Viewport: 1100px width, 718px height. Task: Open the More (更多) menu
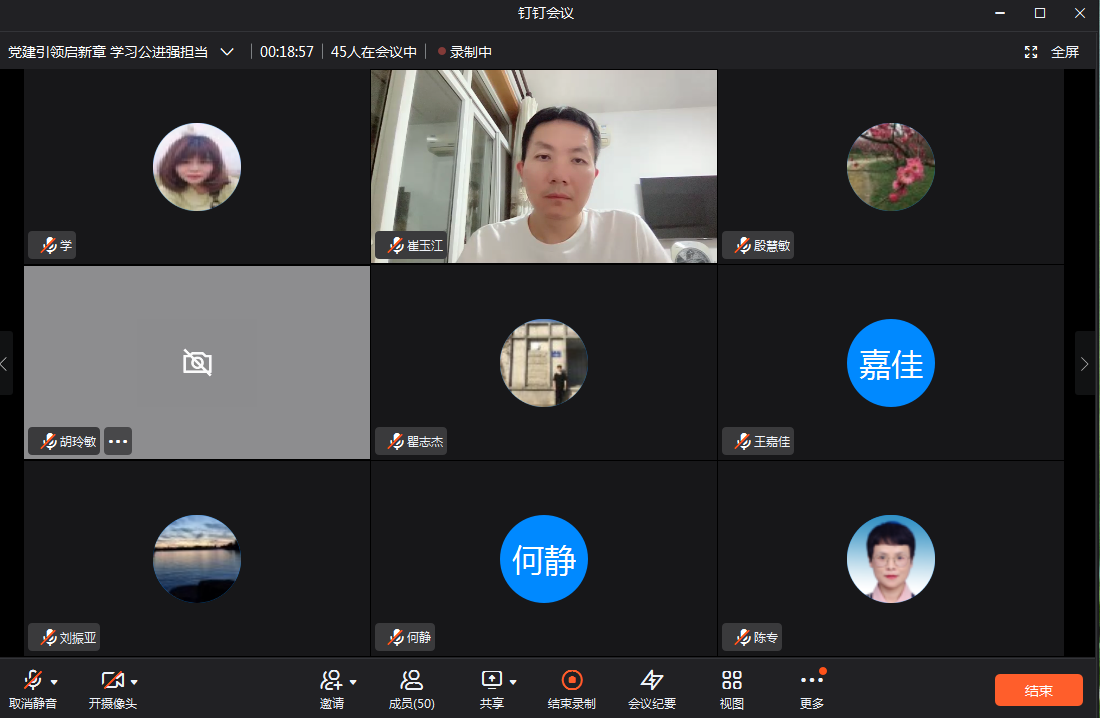click(811, 681)
